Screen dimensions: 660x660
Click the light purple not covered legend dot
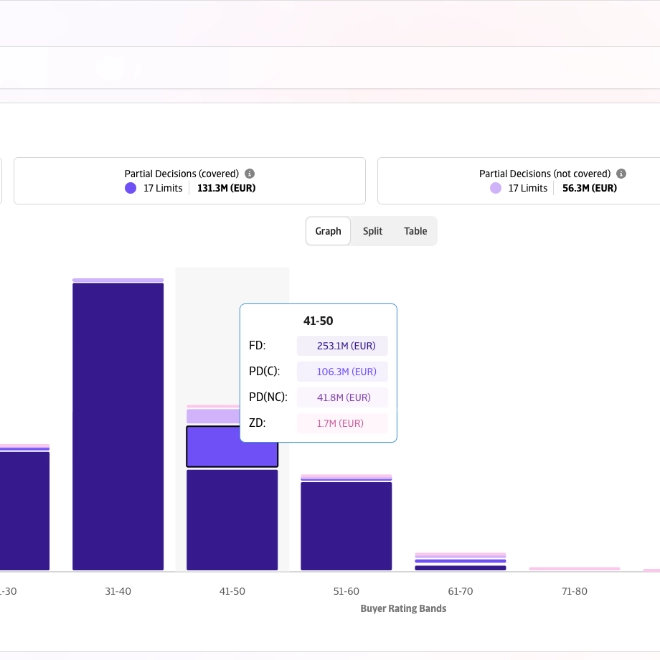click(495, 188)
